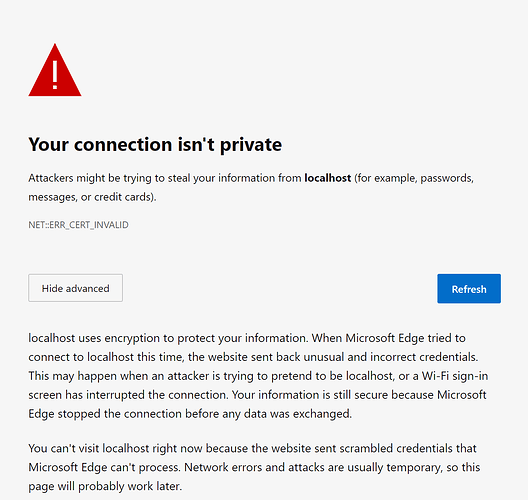Click the white exclamation mark inside the triangle
Viewport: 528px width, 500px height.
tap(55, 75)
